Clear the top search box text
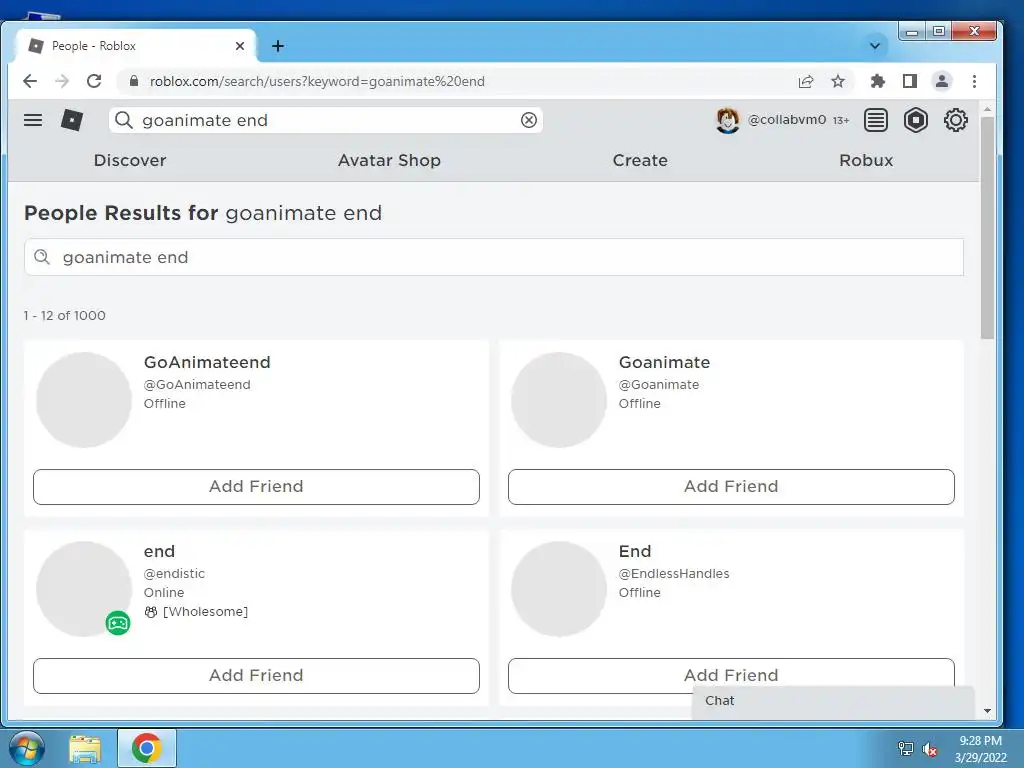This screenshot has width=1024, height=768. pos(529,120)
